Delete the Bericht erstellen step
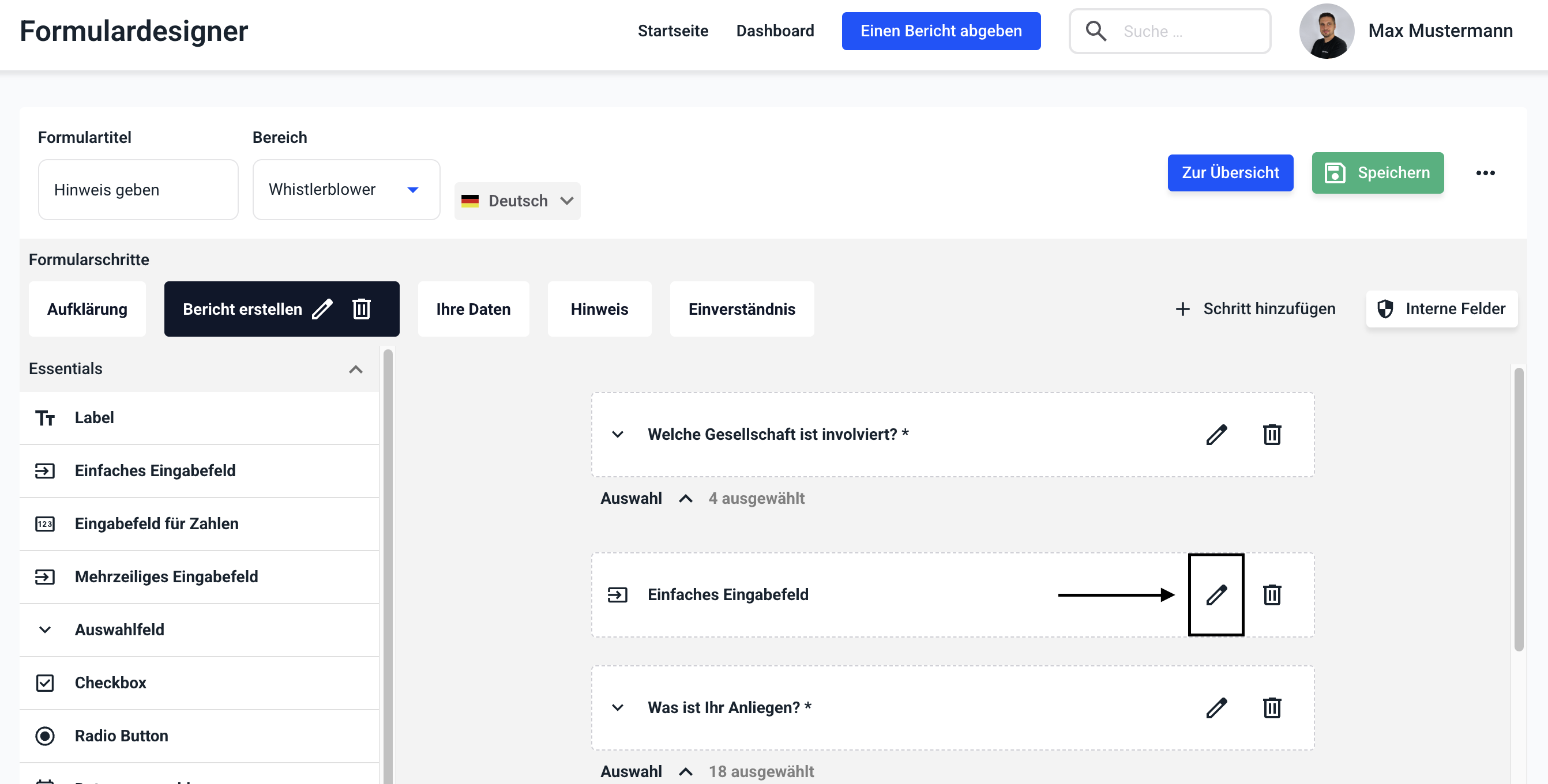Screen dimensions: 1548x784 (x=361, y=309)
